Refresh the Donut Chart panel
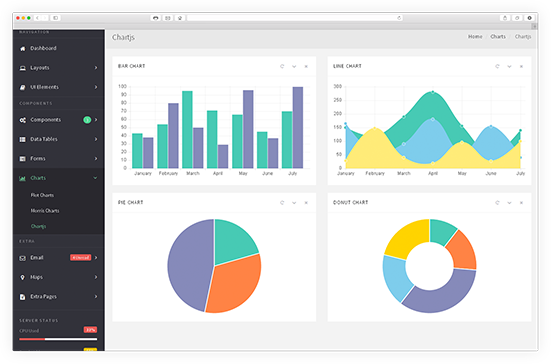The width and height of the screenshot is (551, 364). pyautogui.click(x=497, y=203)
